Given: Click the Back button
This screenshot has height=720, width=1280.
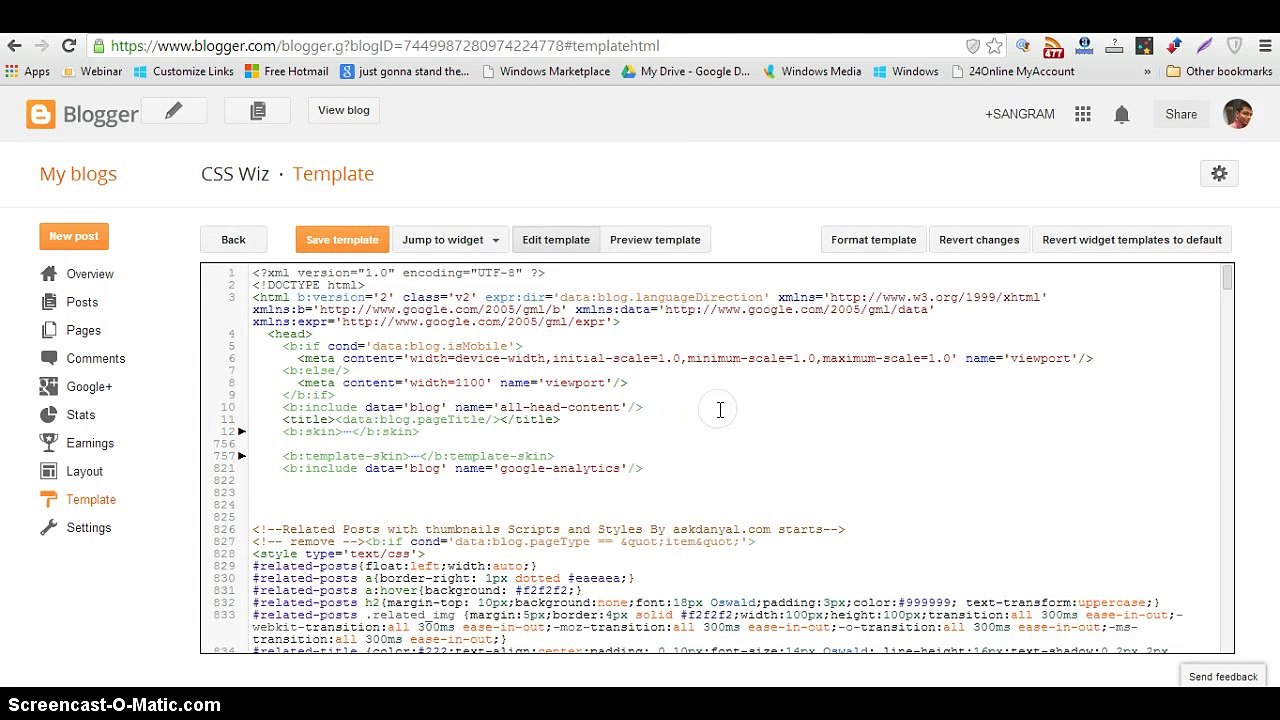Looking at the screenshot, I should point(233,240).
